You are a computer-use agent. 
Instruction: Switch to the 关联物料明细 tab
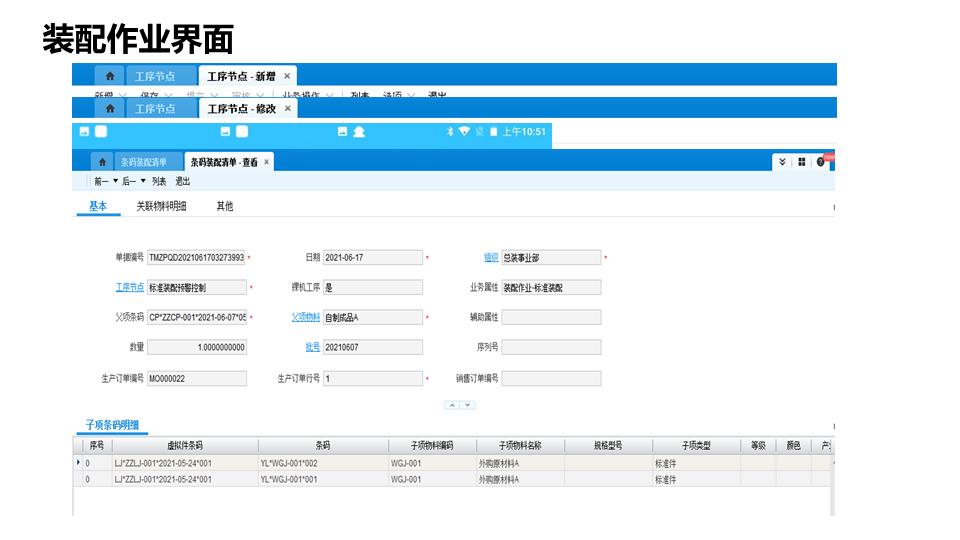(x=161, y=206)
